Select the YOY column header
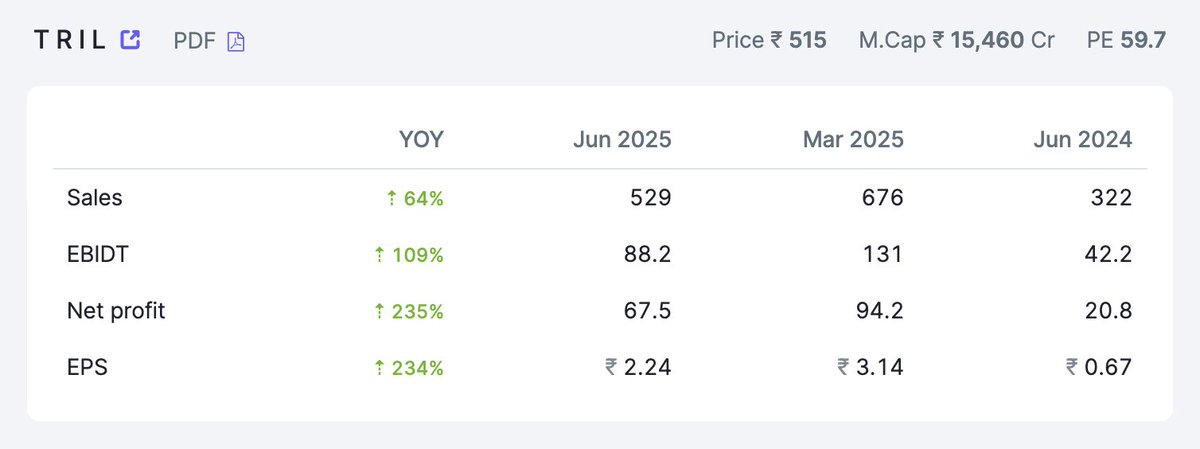This screenshot has width=1200, height=449. pyautogui.click(x=421, y=140)
